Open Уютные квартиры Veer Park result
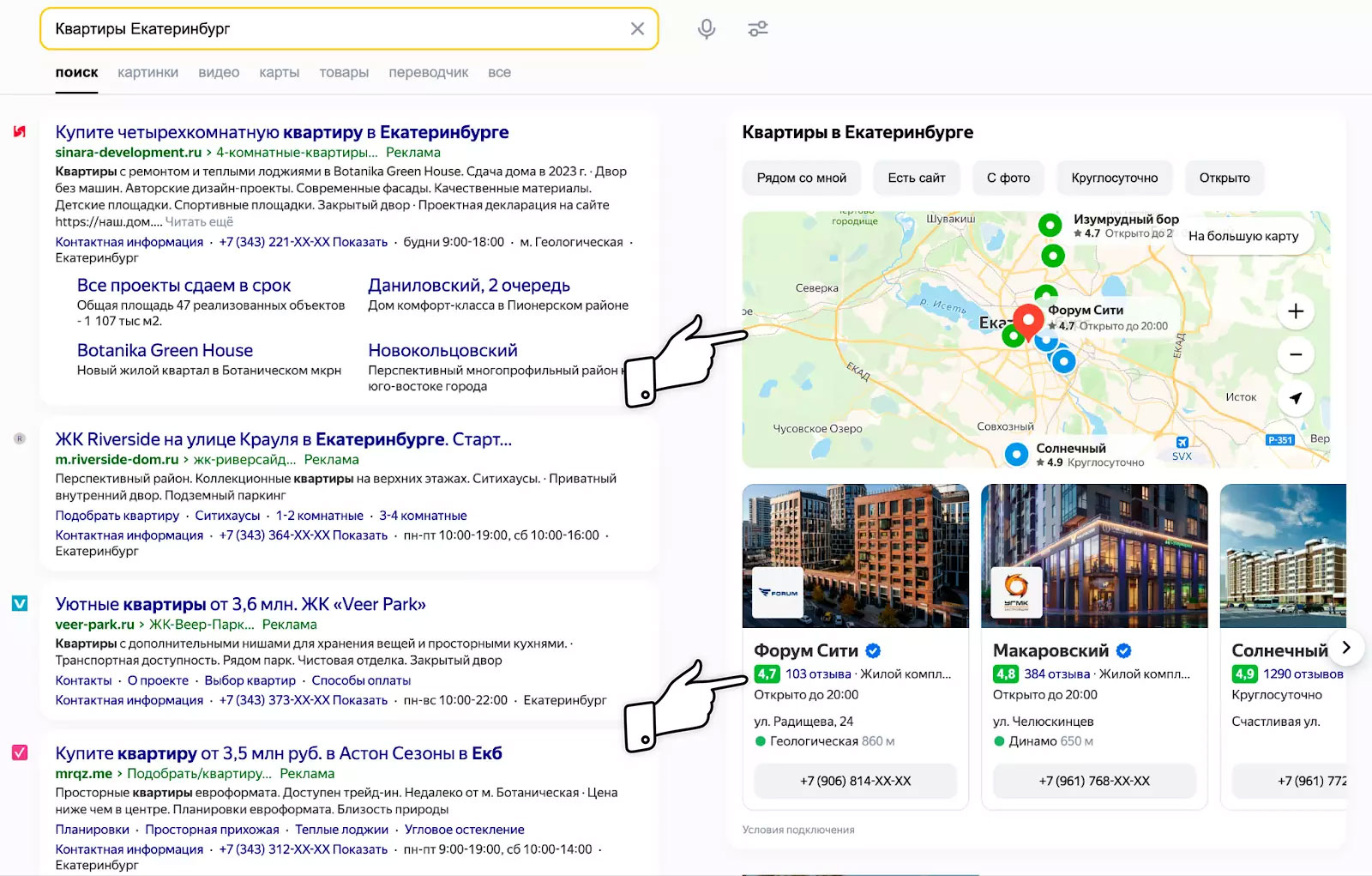1372x876 pixels. pos(240,604)
